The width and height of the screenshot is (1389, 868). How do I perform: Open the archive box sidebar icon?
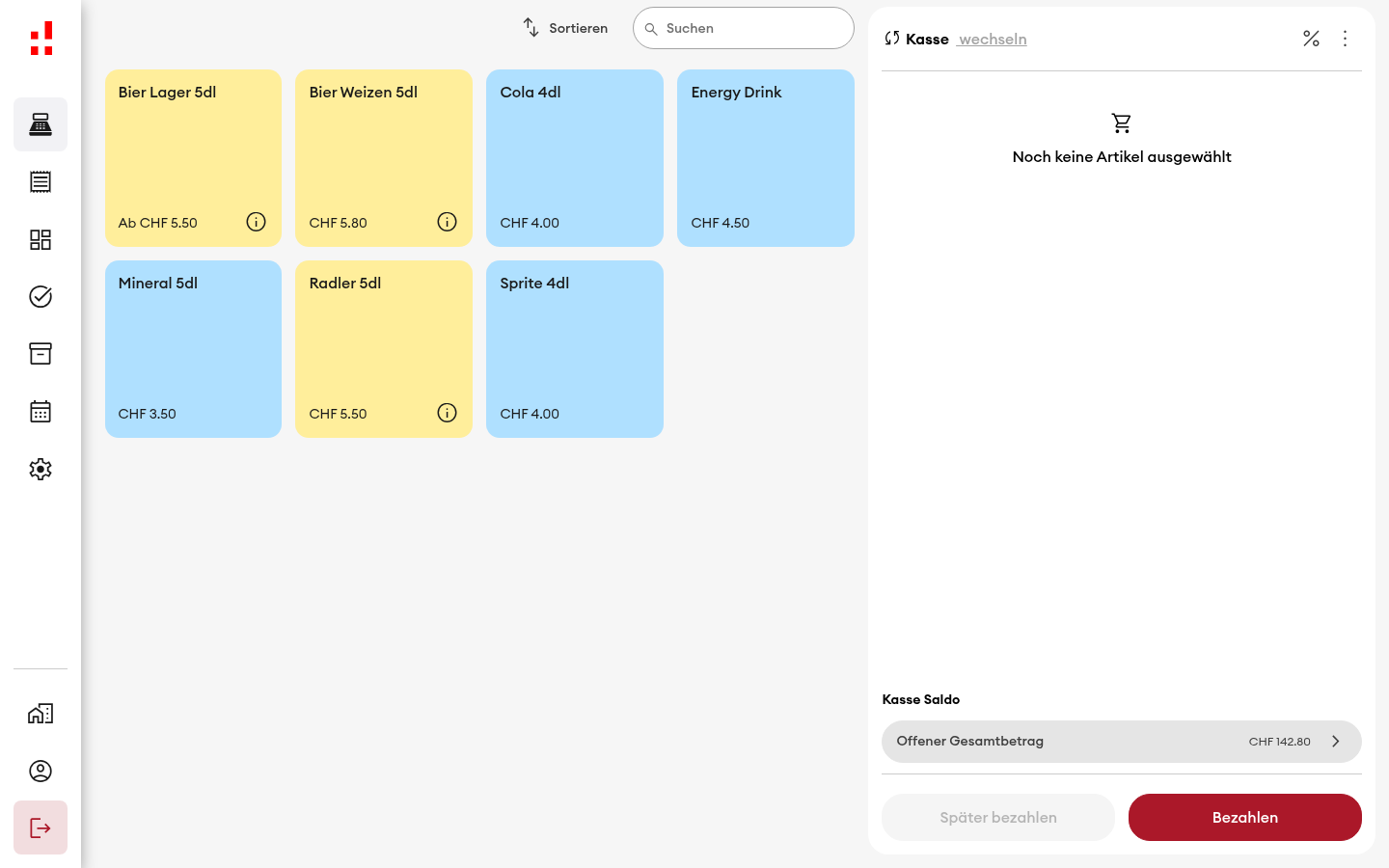click(x=41, y=354)
